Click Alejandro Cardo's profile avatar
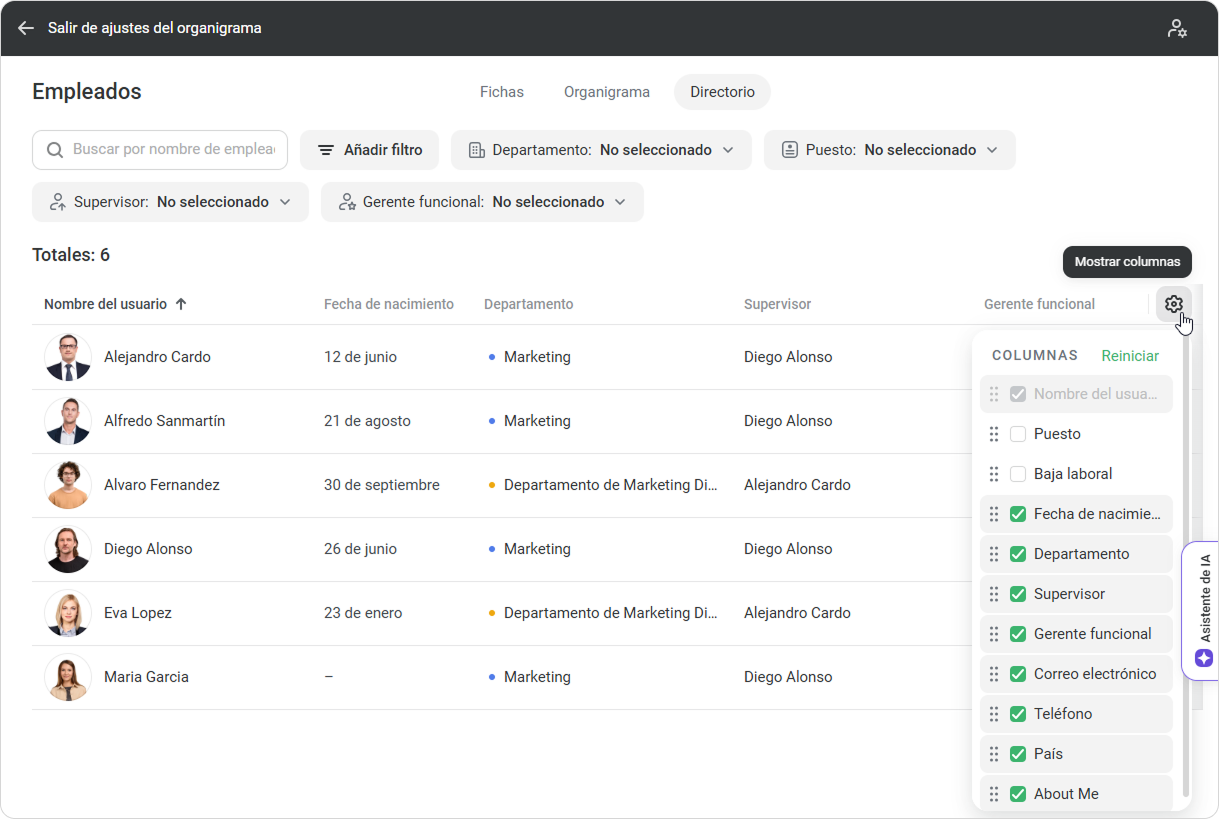This screenshot has width=1219, height=819. (x=68, y=357)
